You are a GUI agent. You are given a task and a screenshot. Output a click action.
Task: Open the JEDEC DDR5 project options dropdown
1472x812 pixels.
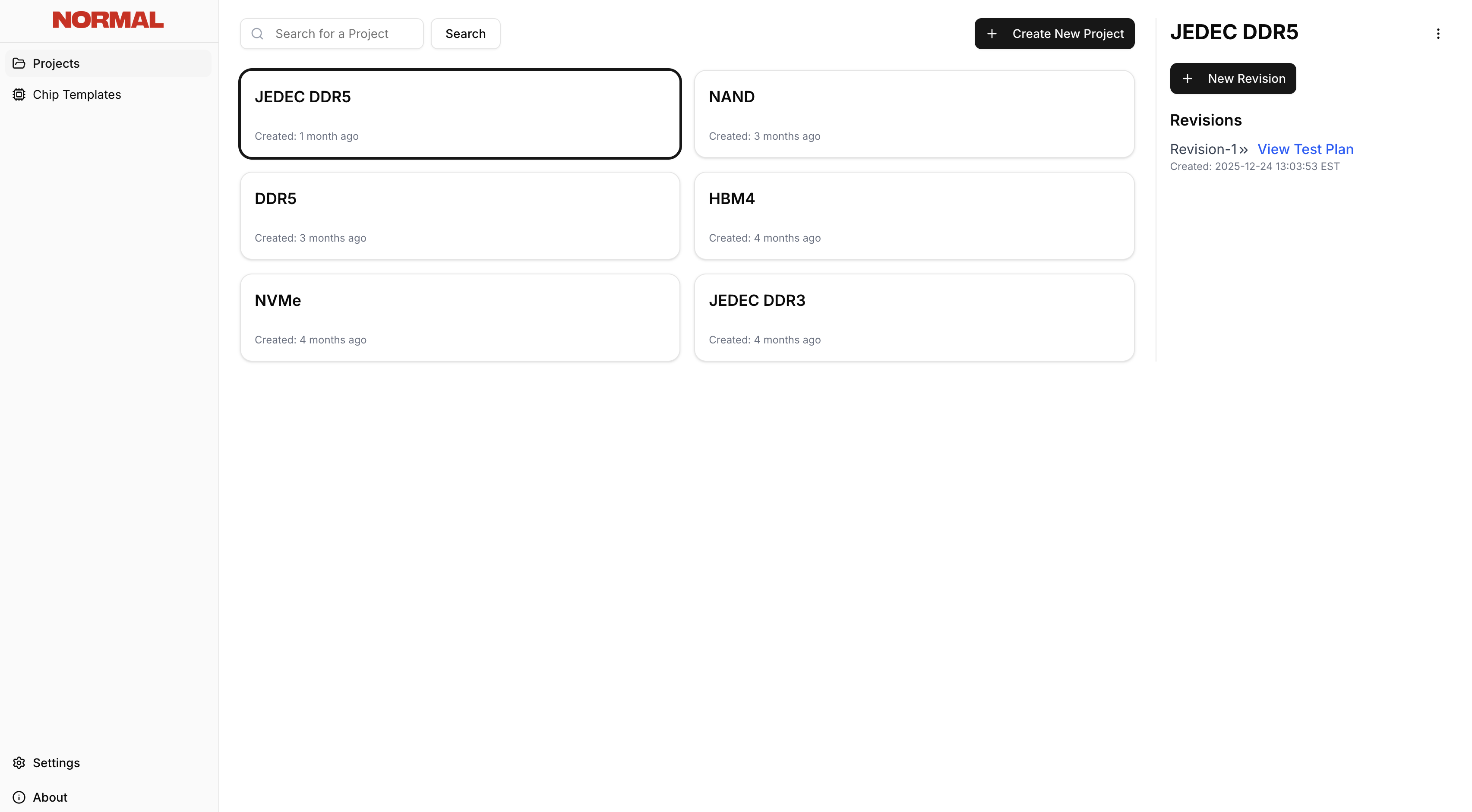coord(1438,33)
